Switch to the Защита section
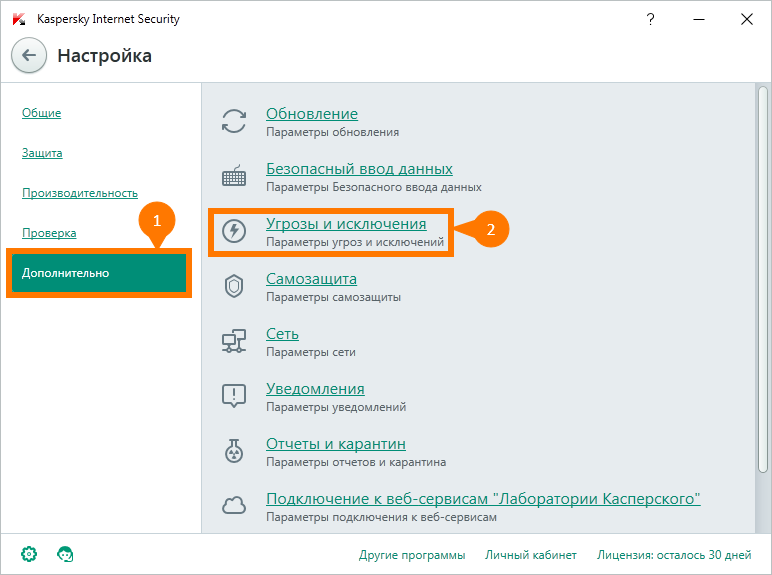772x575 pixels. [42, 153]
